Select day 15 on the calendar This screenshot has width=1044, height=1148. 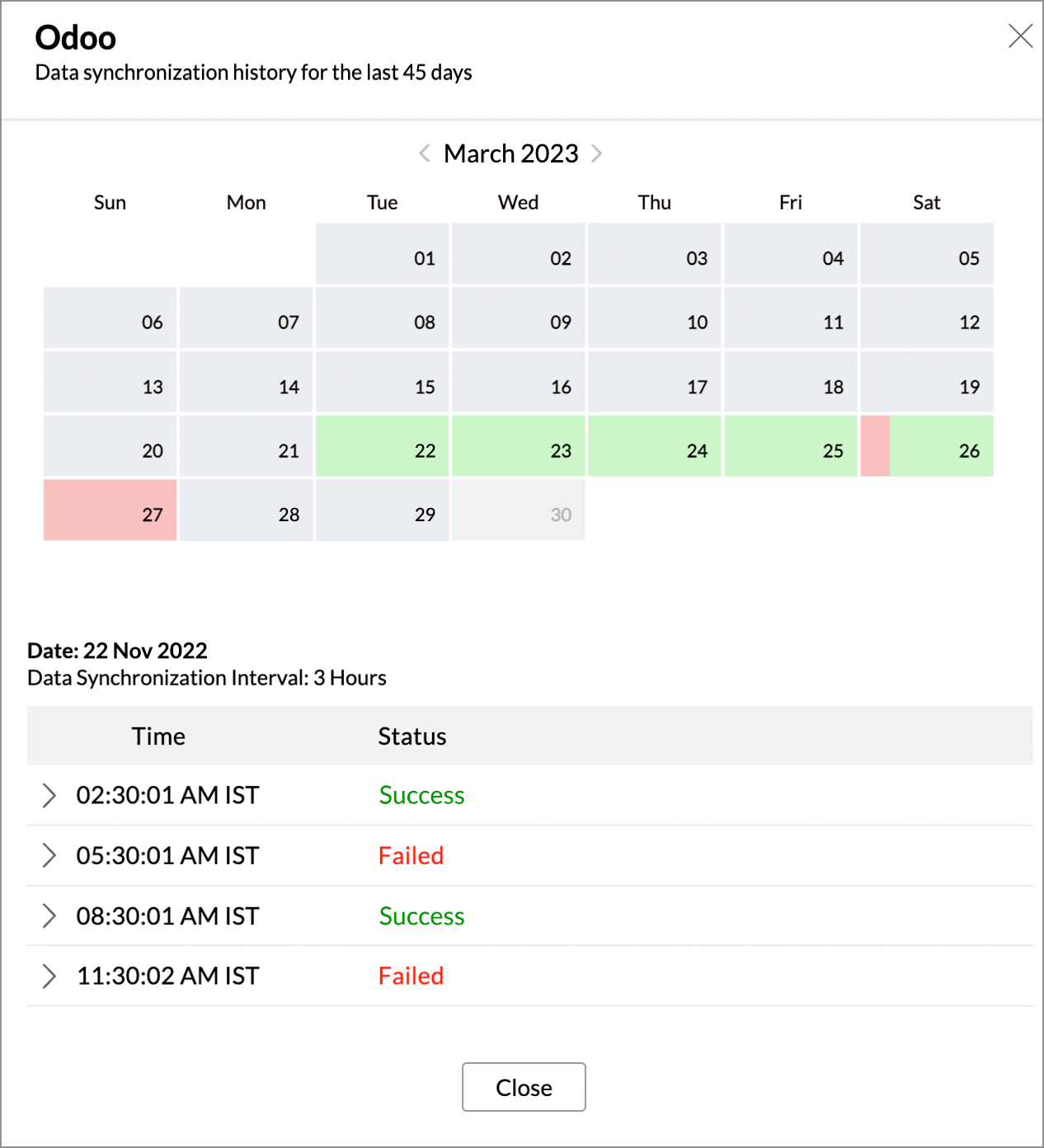click(383, 382)
